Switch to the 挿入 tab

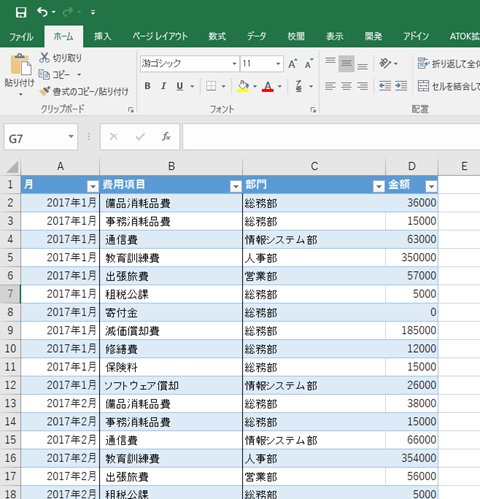coord(102,36)
